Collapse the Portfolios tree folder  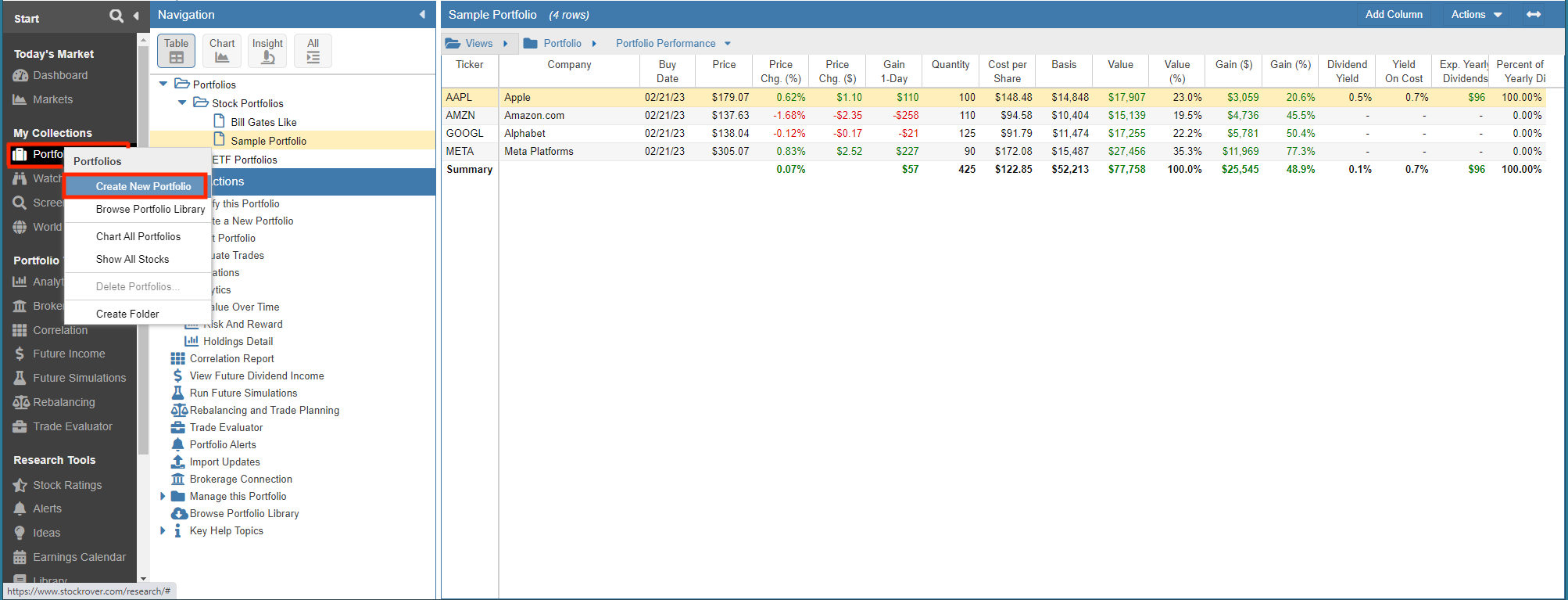click(163, 84)
